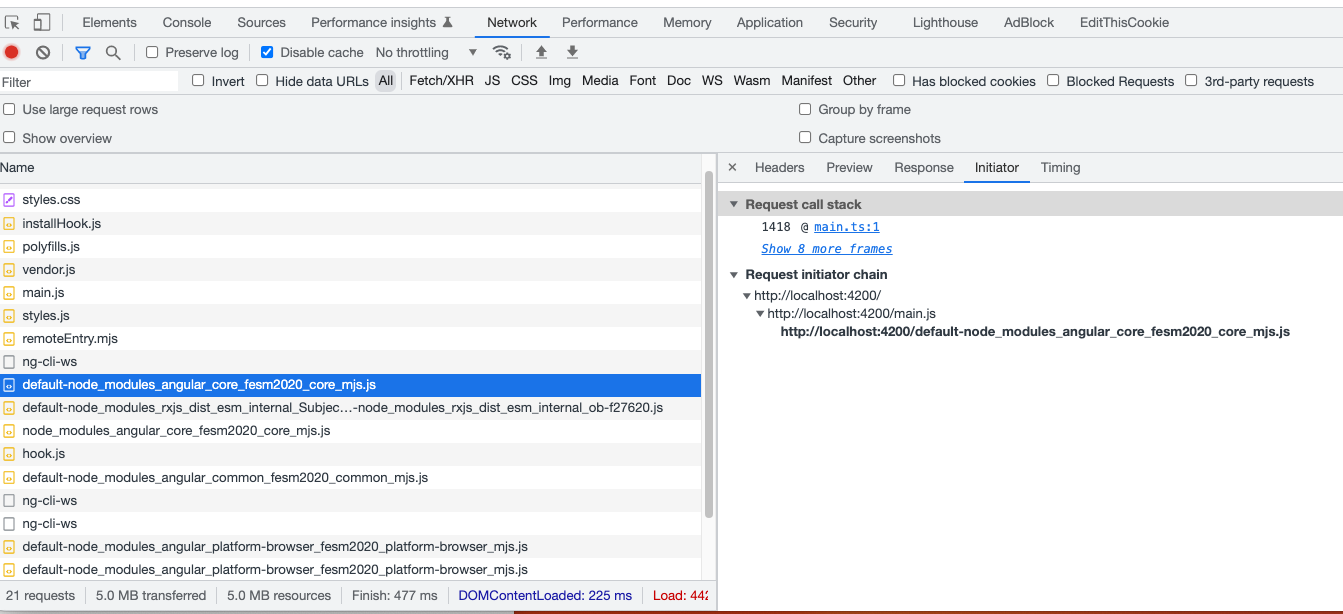The image size is (1343, 614).
Task: Filter requests by Wasm type
Action: (752, 81)
